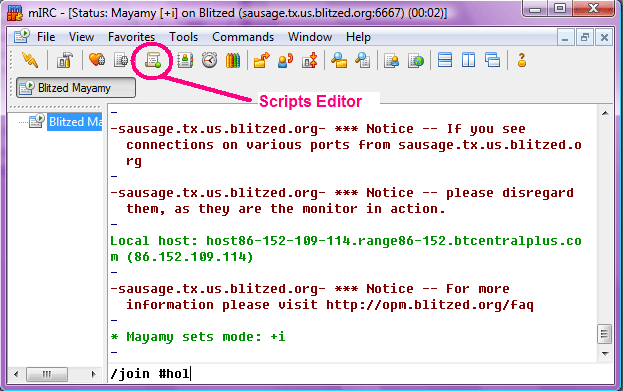This screenshot has width=623, height=391.
Task: Open Favorites via the heart icon
Action: click(x=97, y=60)
